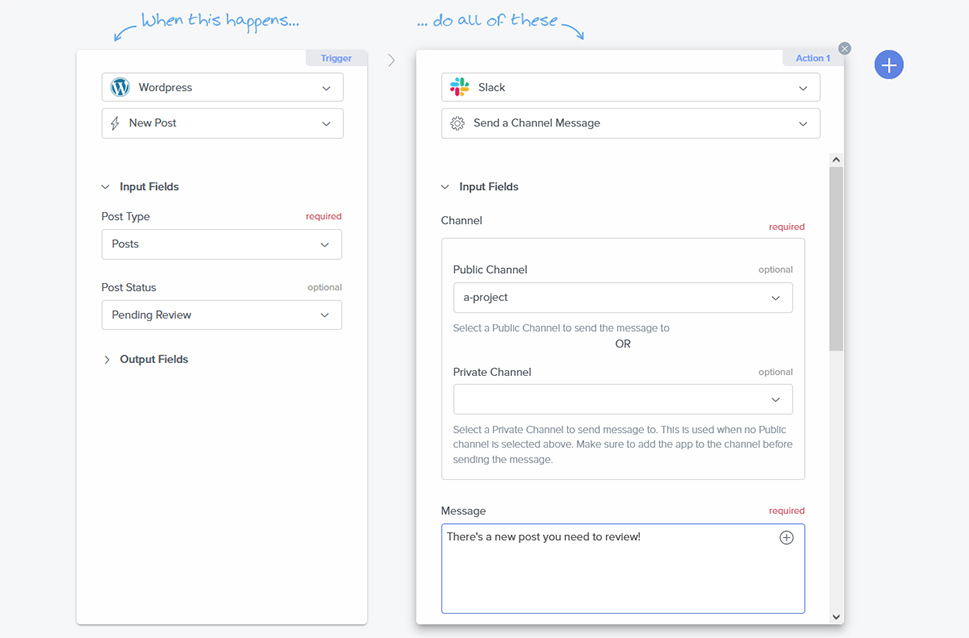Click the gear icon beside Send a Channel Message
The width and height of the screenshot is (969, 638).
pos(457,123)
